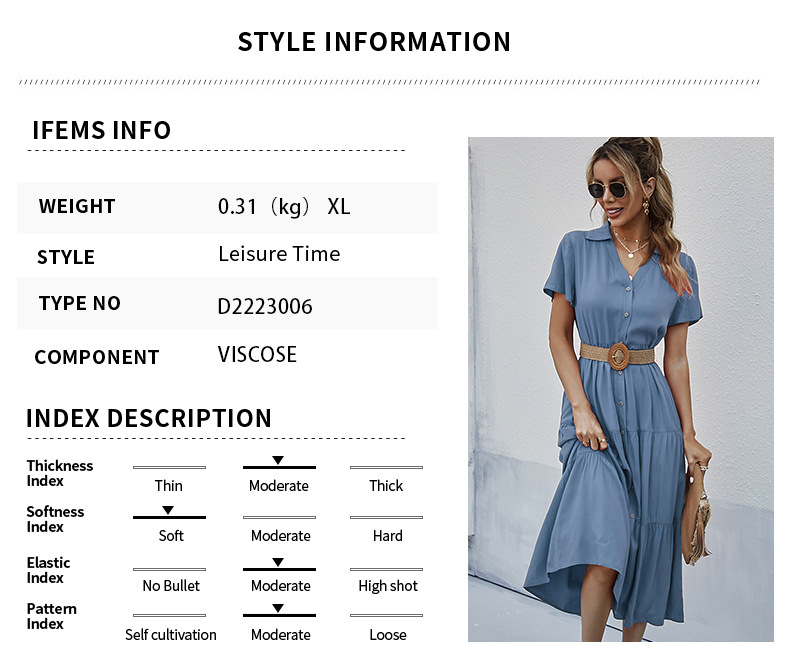Click the Elastic Index Moderate triangle marker
This screenshot has height=664, width=790.
click(278, 562)
